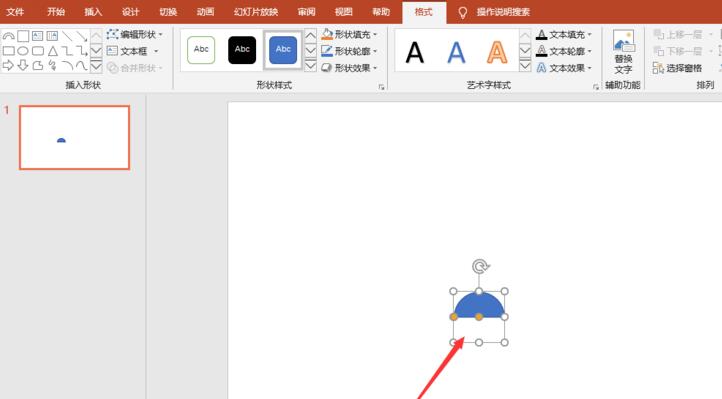This screenshot has height=399, width=722.
Task: Open 形状样式 group dialog launcher
Action: (x=381, y=87)
